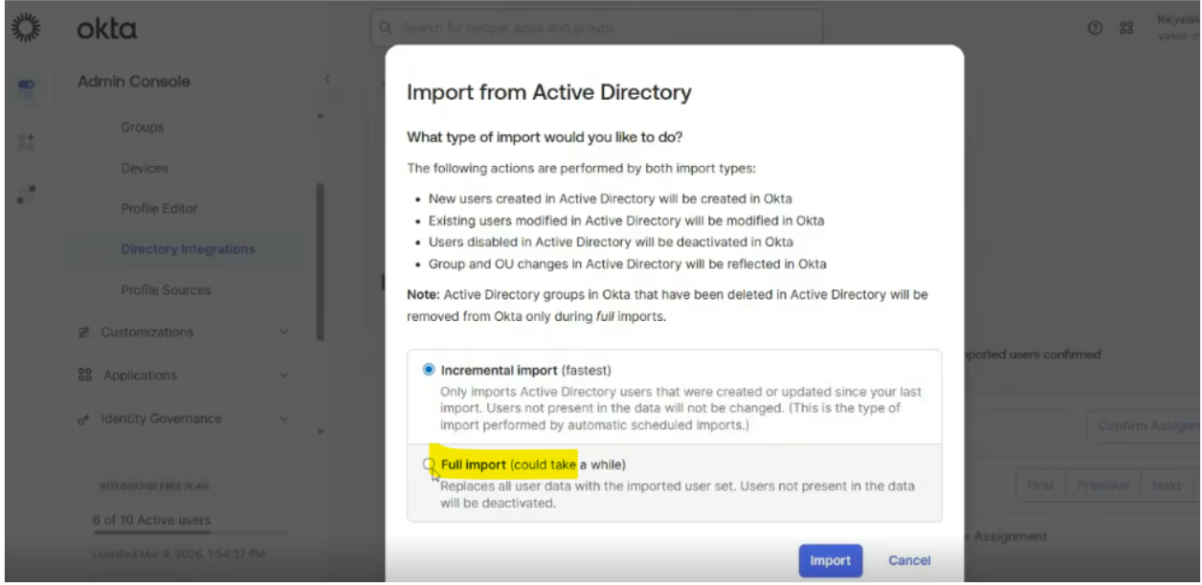This screenshot has width=1202, height=585.
Task: Click the Applications grid icon in sidebar
Action: 85,375
